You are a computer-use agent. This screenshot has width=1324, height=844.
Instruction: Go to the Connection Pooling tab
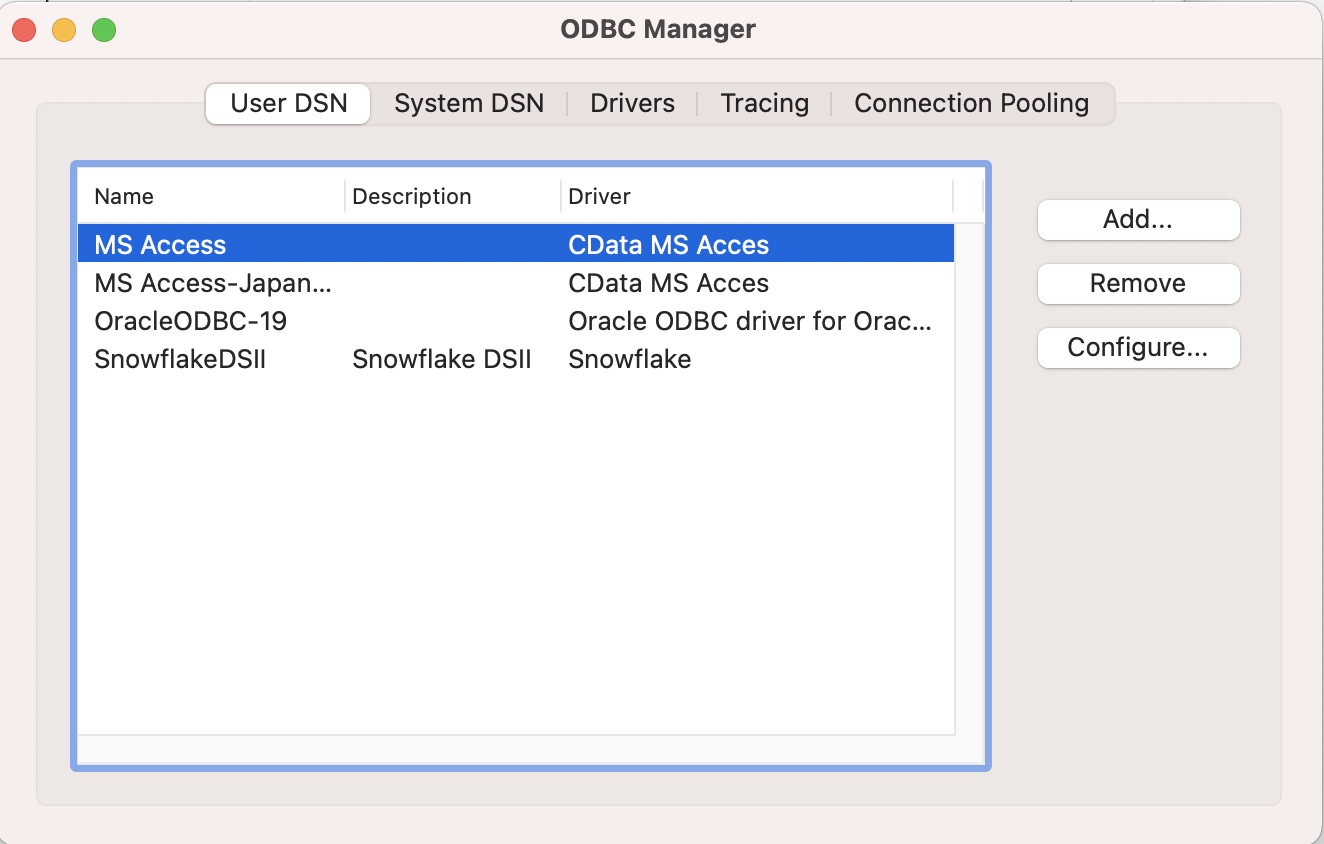point(971,104)
